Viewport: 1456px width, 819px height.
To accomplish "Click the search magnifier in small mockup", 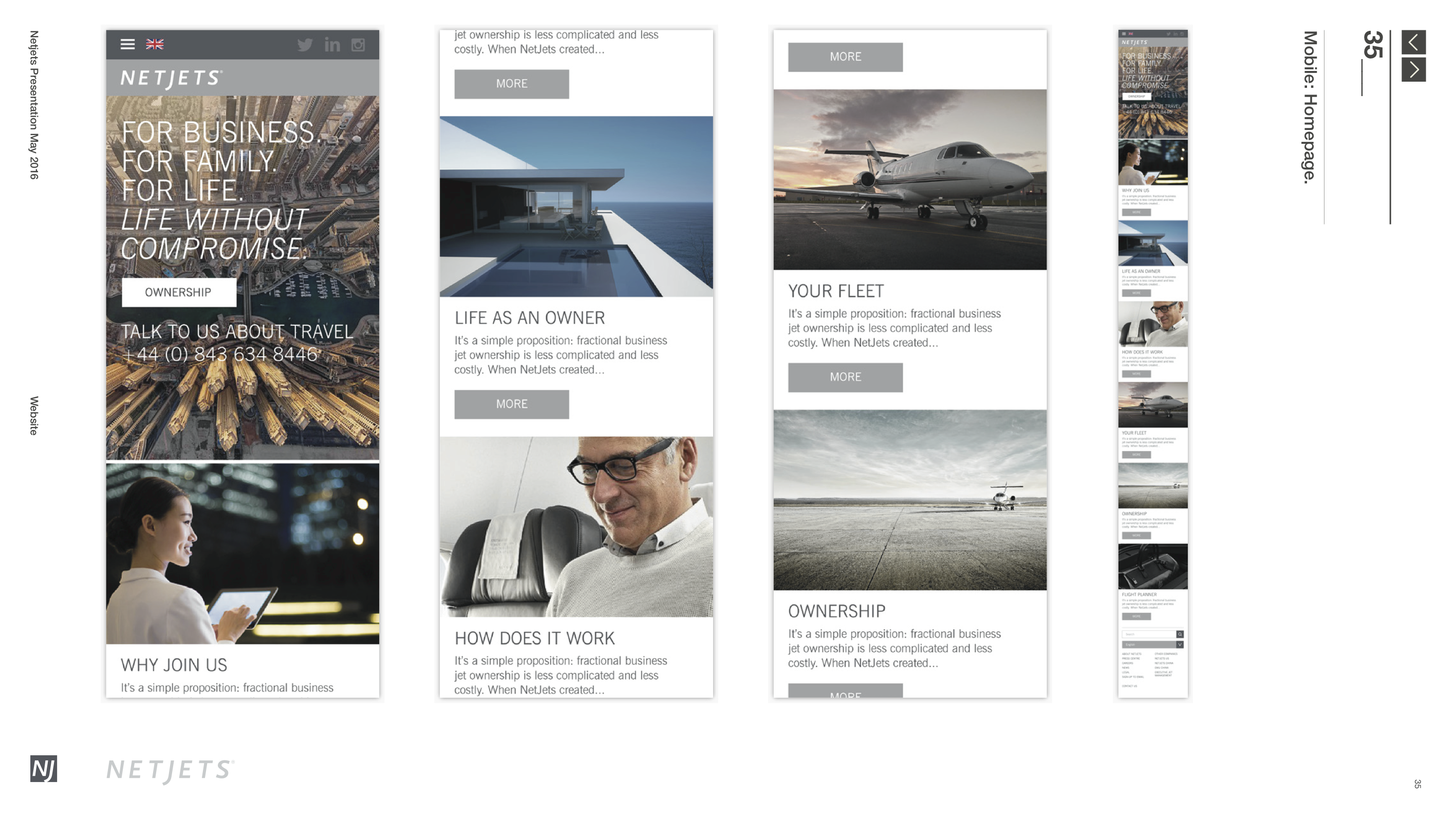I will (1180, 634).
